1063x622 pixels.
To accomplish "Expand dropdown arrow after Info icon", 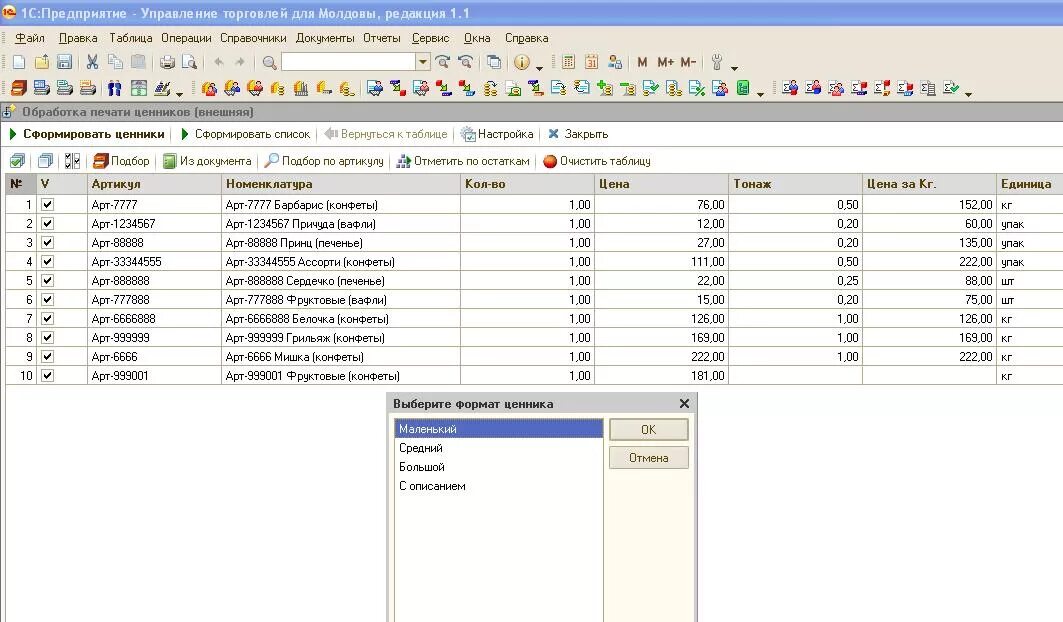I will click(540, 67).
